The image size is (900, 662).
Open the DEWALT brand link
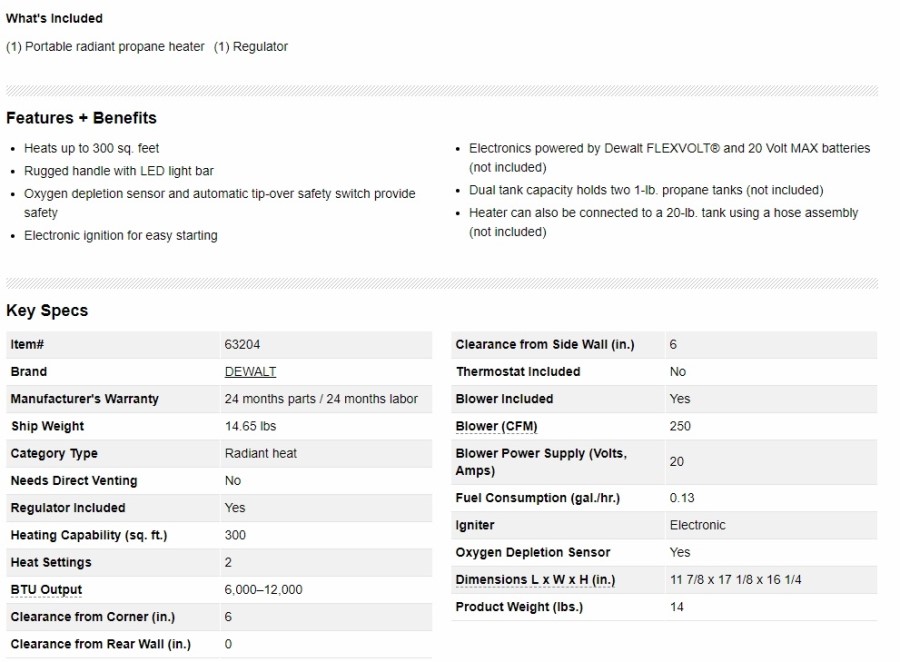[x=250, y=372]
